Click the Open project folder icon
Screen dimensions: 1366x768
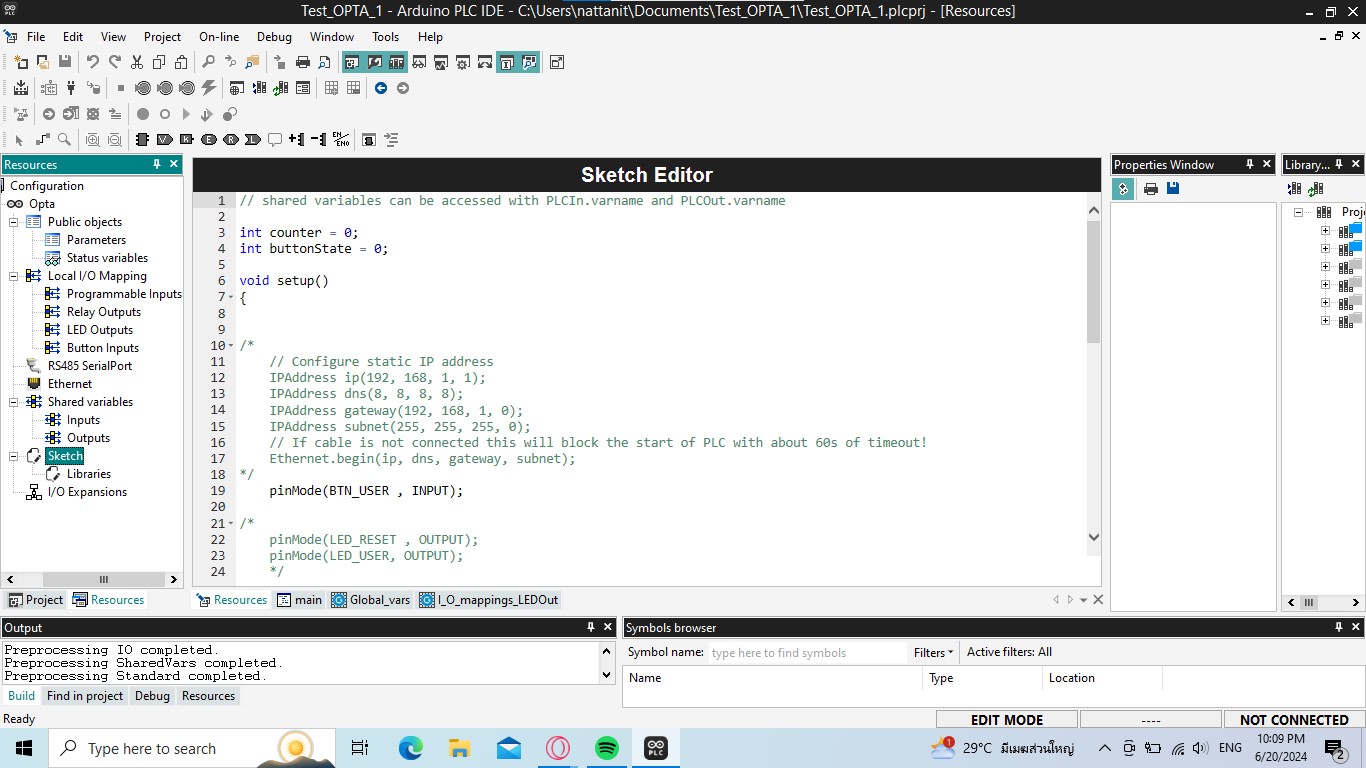click(x=42, y=62)
